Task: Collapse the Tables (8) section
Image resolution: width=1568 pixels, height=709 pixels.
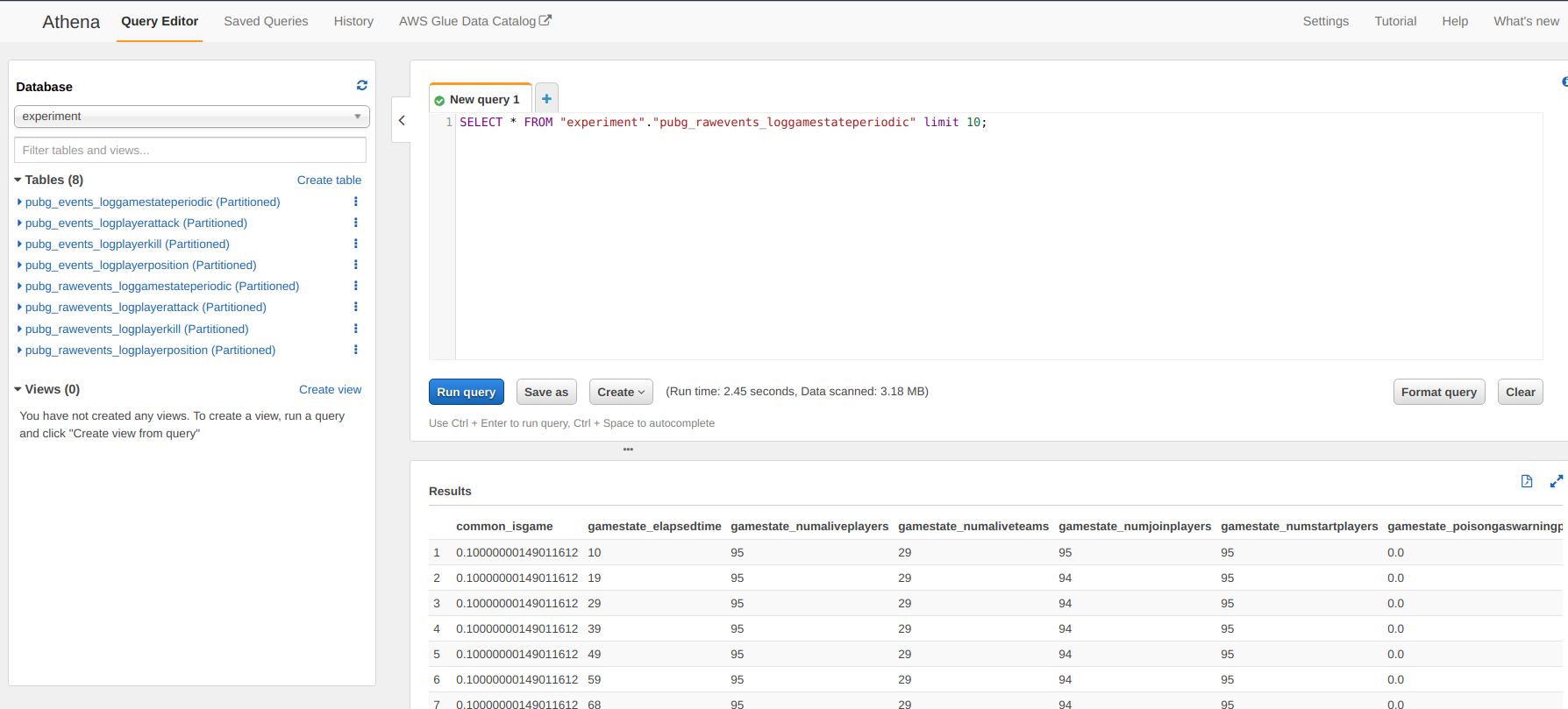Action: coord(18,180)
